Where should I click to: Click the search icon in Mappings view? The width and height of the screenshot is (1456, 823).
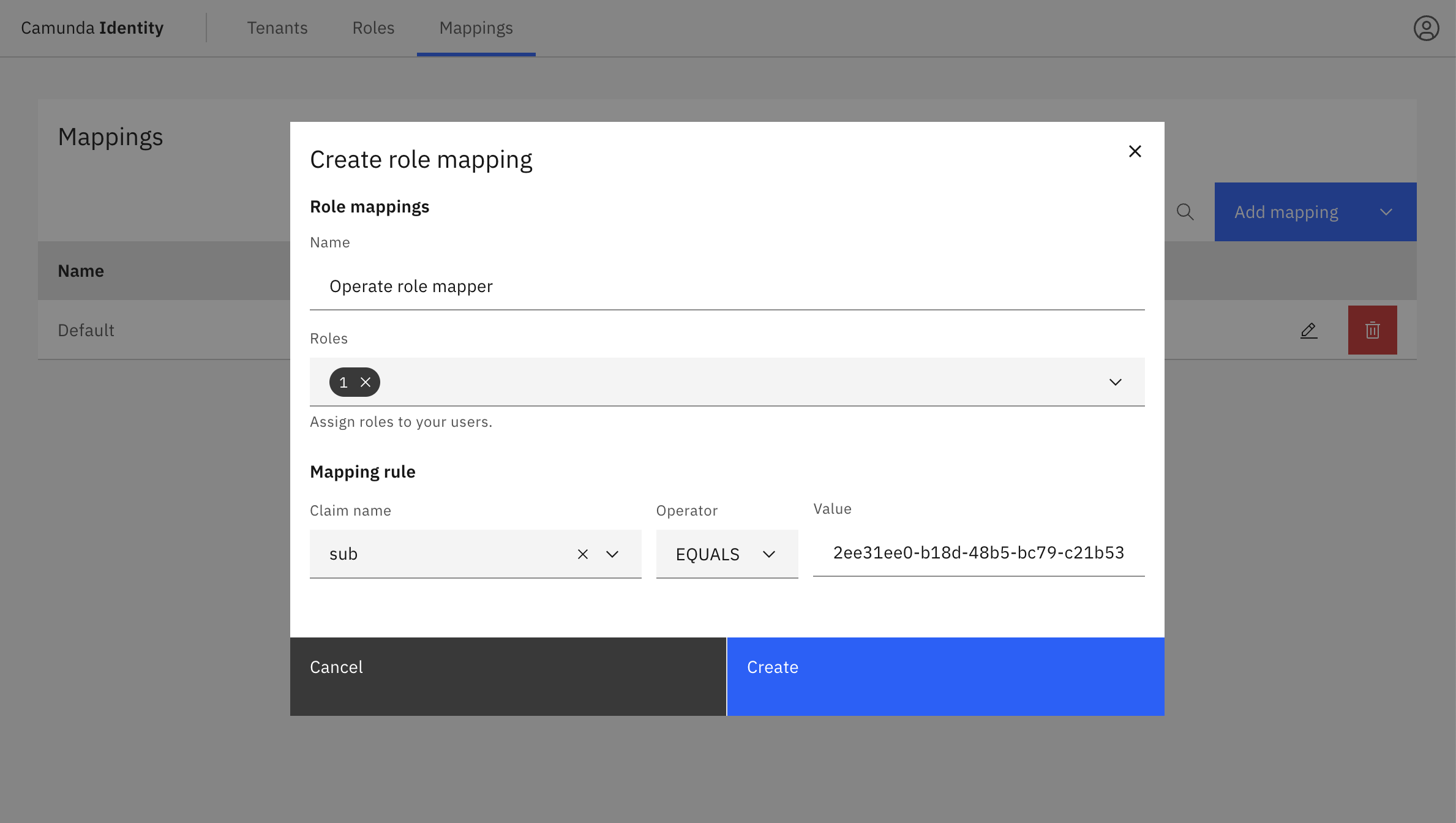1185,211
